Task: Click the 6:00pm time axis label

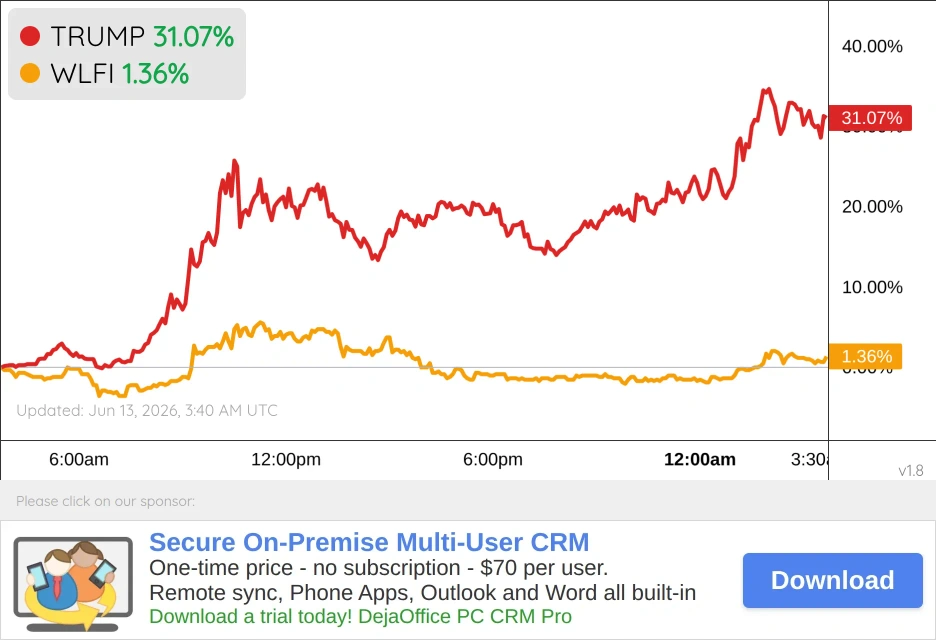Action: point(493,459)
